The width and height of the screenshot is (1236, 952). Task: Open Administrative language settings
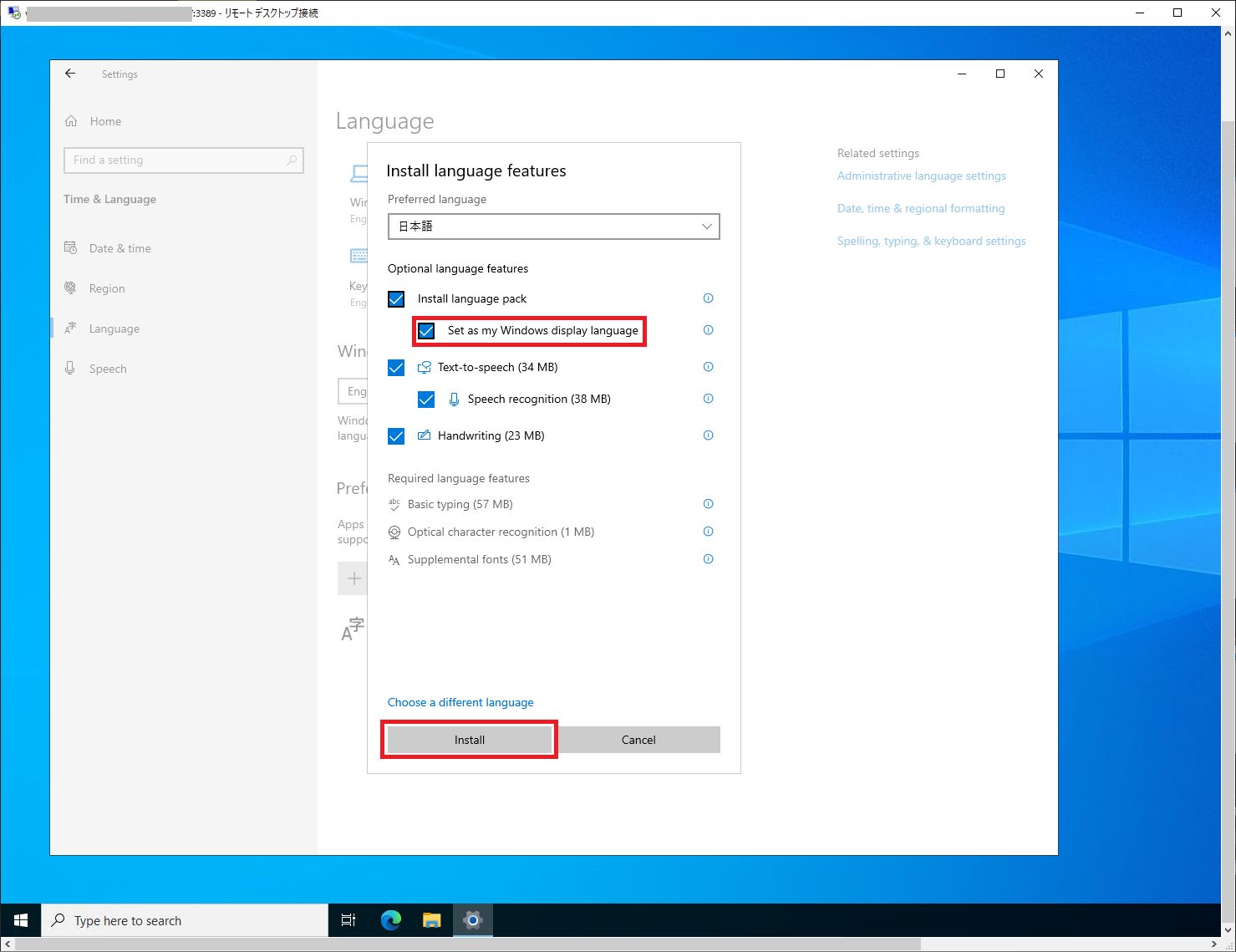tap(922, 176)
